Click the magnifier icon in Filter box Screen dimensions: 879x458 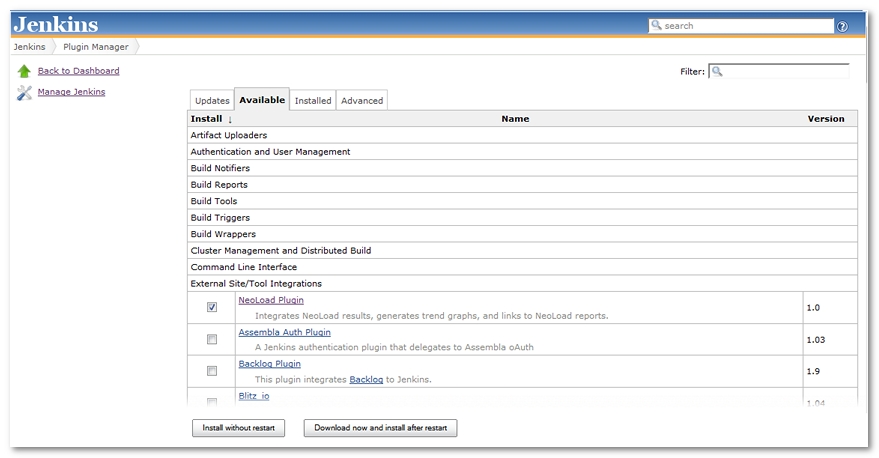[717, 71]
